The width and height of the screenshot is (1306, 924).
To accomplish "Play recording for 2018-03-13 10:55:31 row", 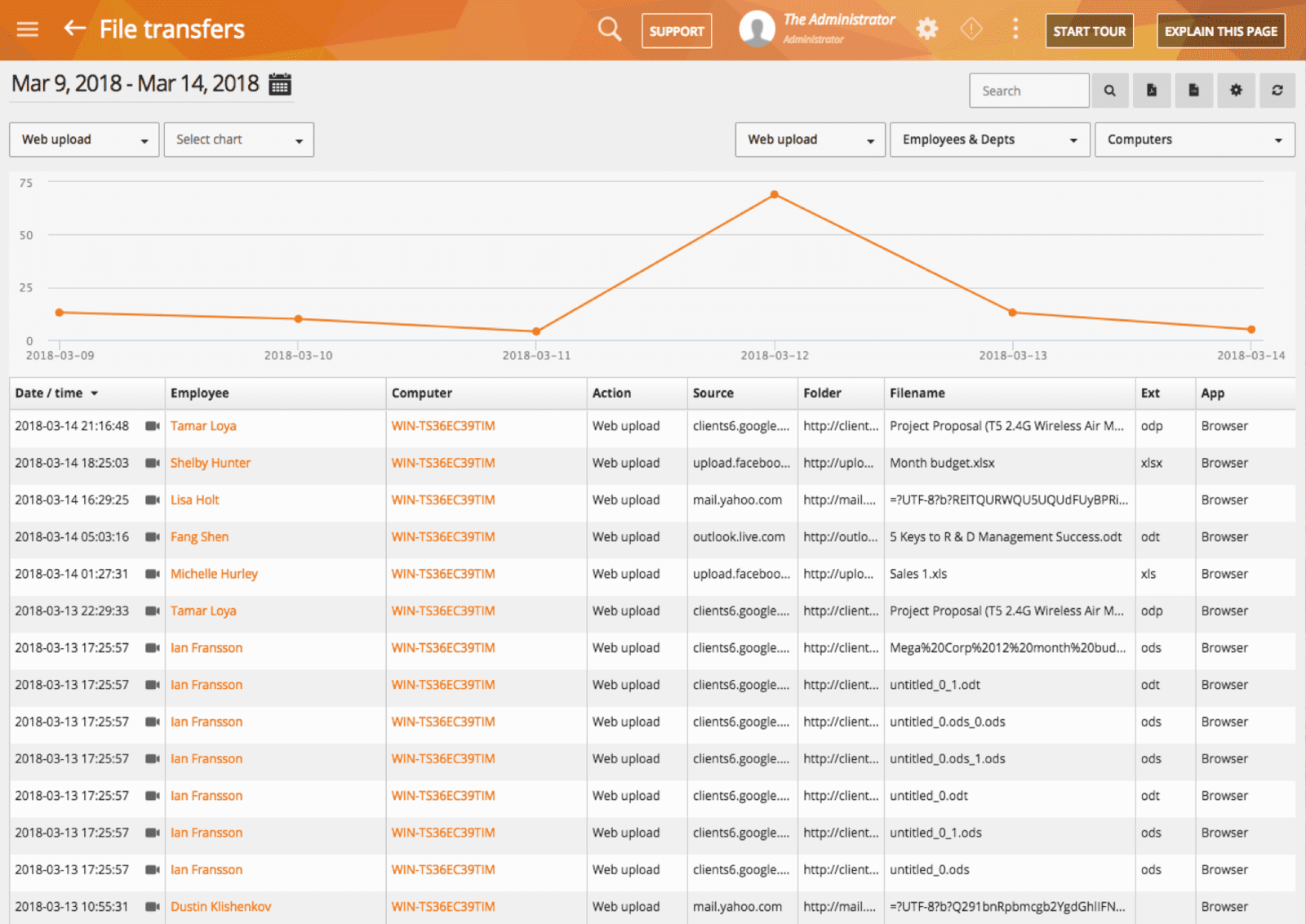I will pyautogui.click(x=152, y=906).
